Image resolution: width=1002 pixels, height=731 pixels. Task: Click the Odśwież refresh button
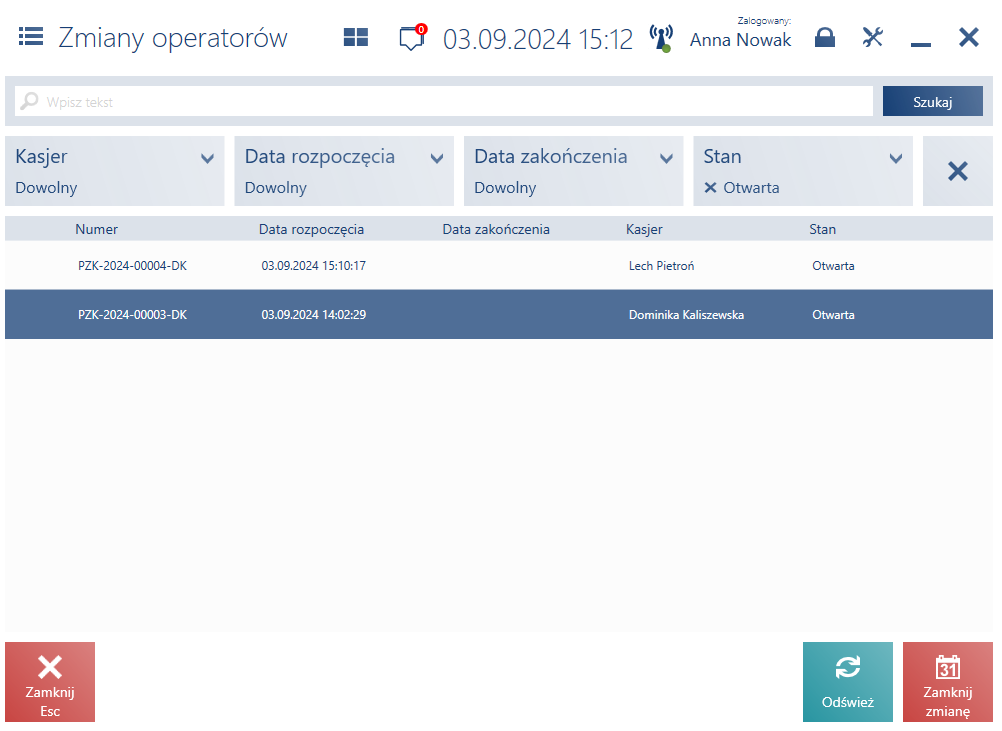click(x=847, y=682)
